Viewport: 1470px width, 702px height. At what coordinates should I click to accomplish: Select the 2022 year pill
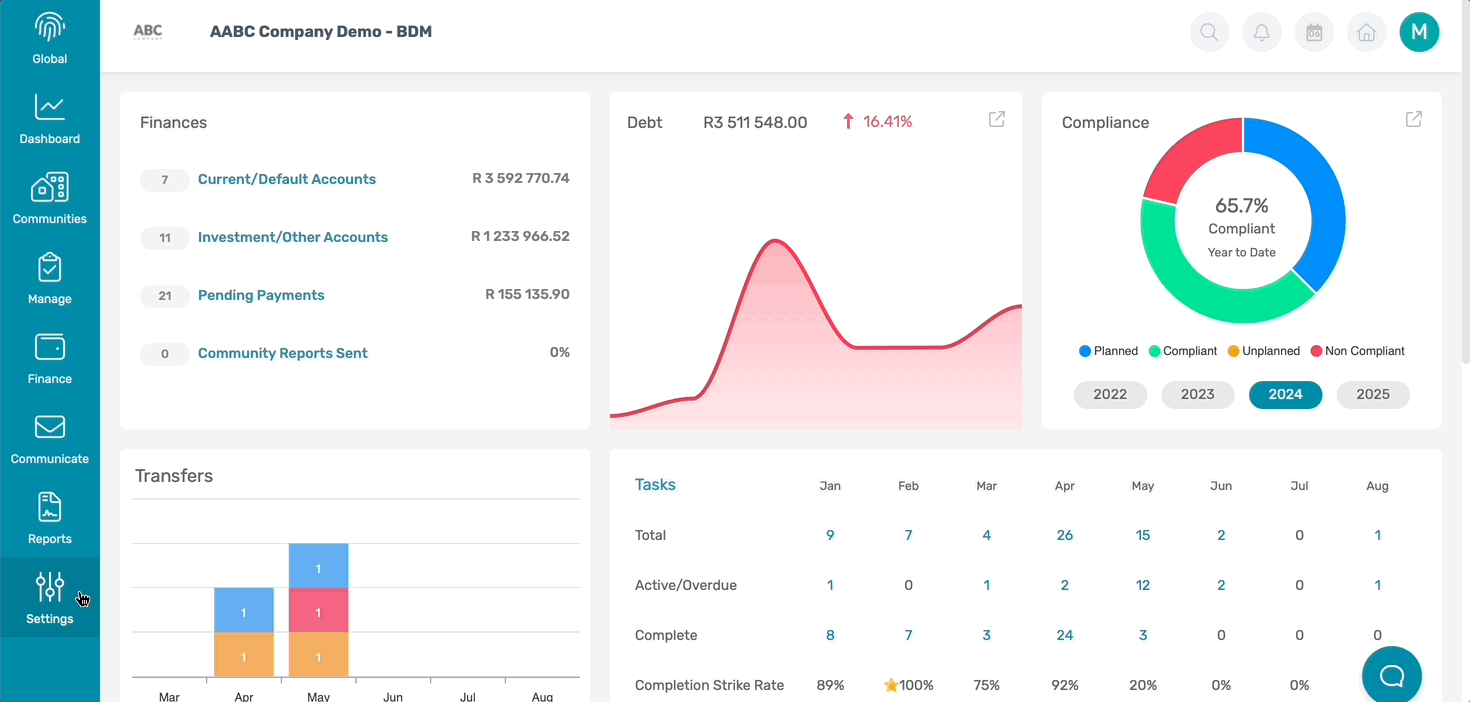coord(1110,394)
